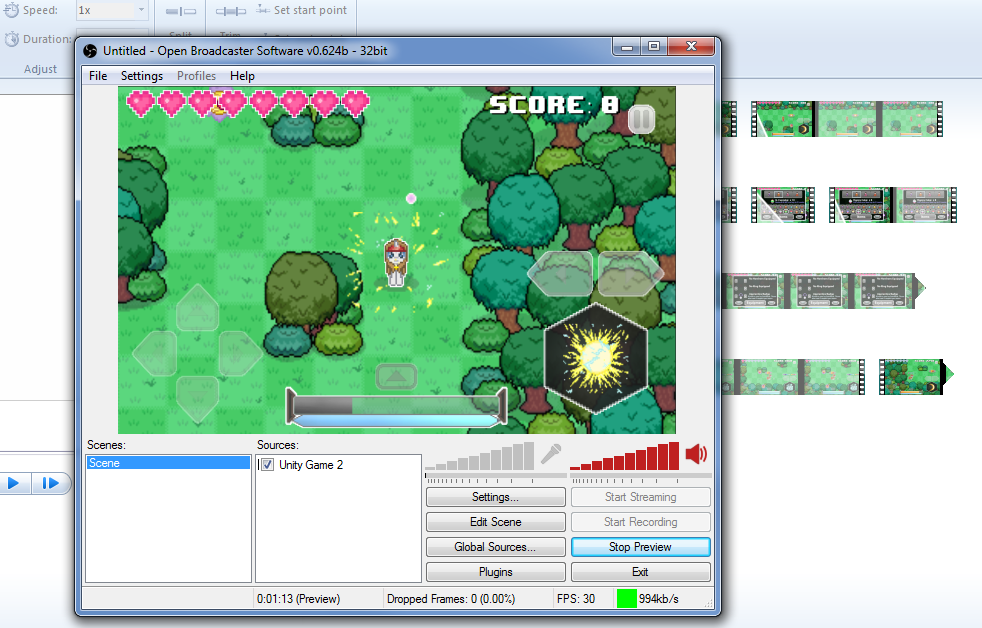
Task: Click FPS: 30 status text
Action: [x=576, y=599]
